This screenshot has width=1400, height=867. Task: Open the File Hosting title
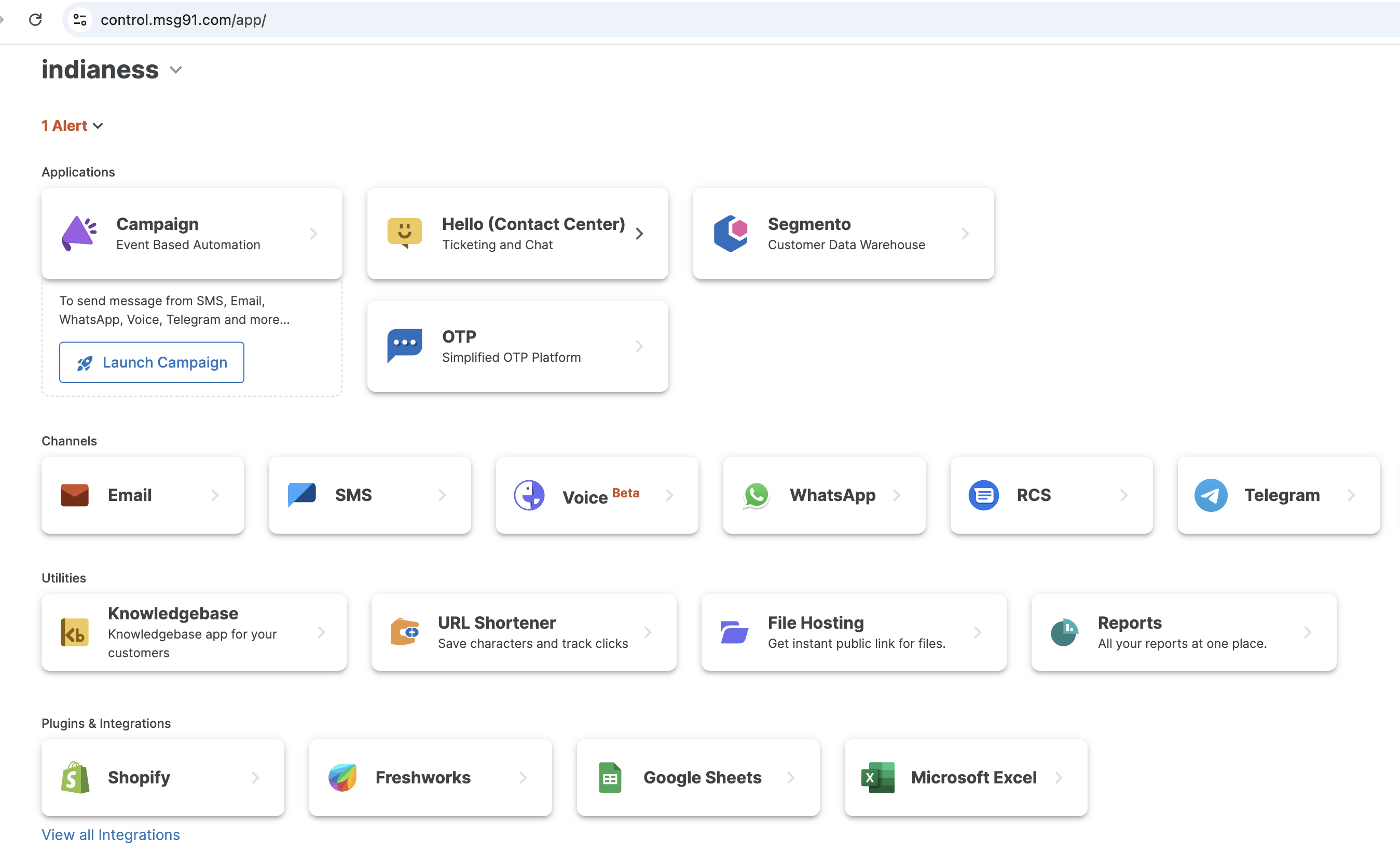(816, 622)
